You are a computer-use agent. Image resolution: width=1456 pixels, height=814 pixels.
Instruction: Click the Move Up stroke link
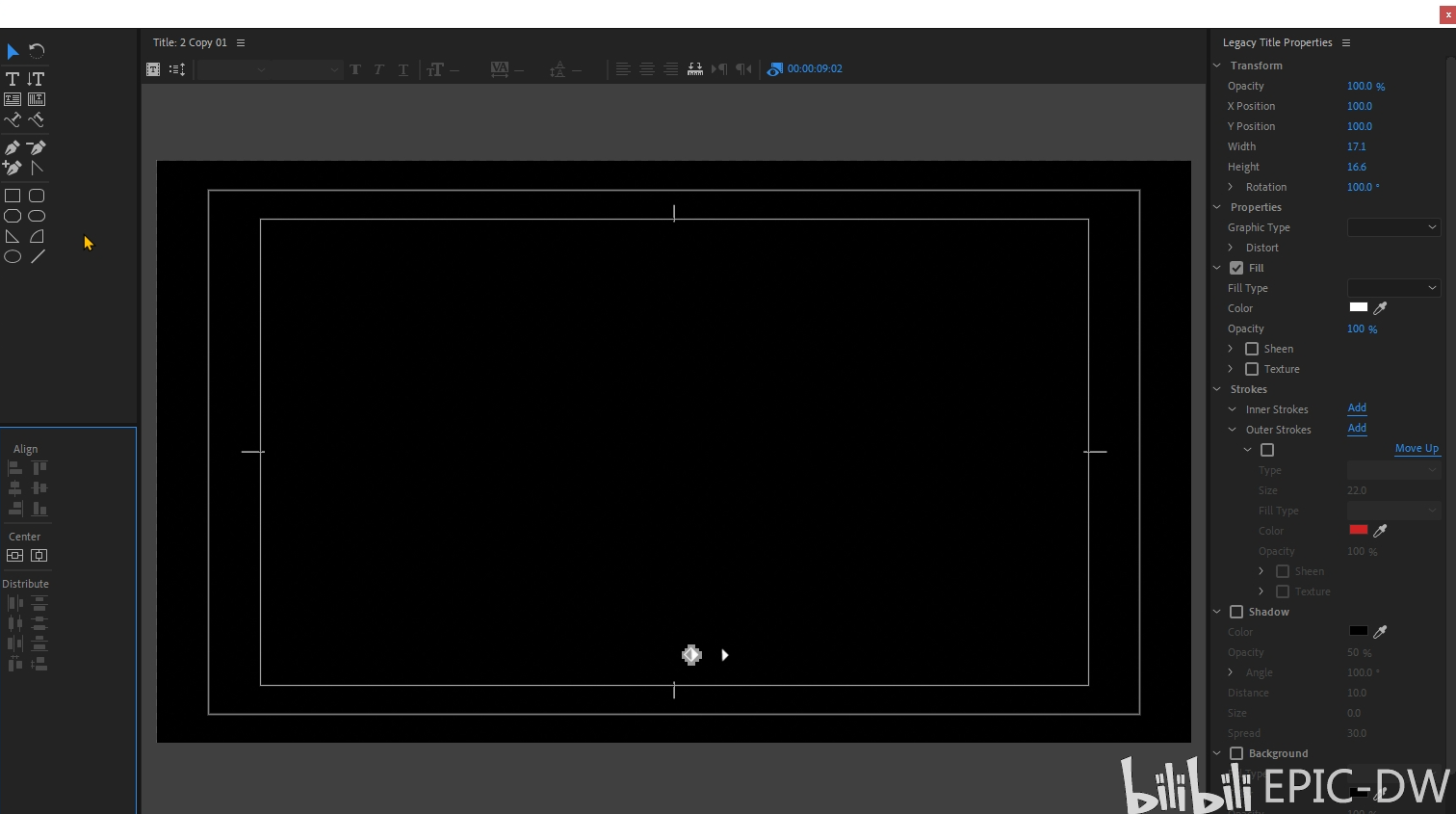(x=1417, y=449)
